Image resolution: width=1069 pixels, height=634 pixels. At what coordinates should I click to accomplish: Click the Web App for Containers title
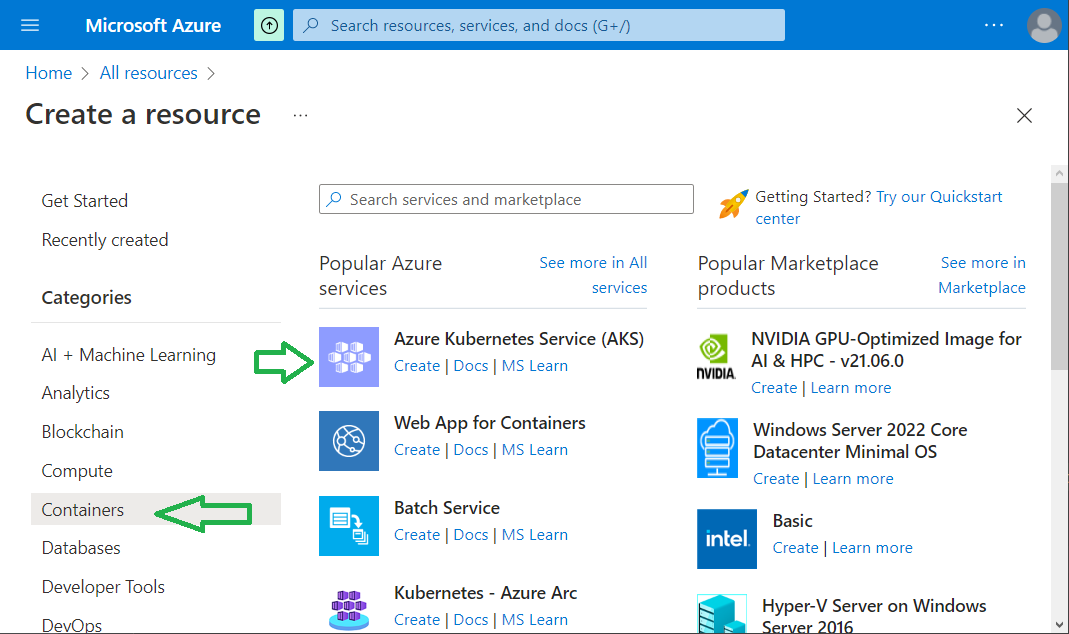point(490,423)
